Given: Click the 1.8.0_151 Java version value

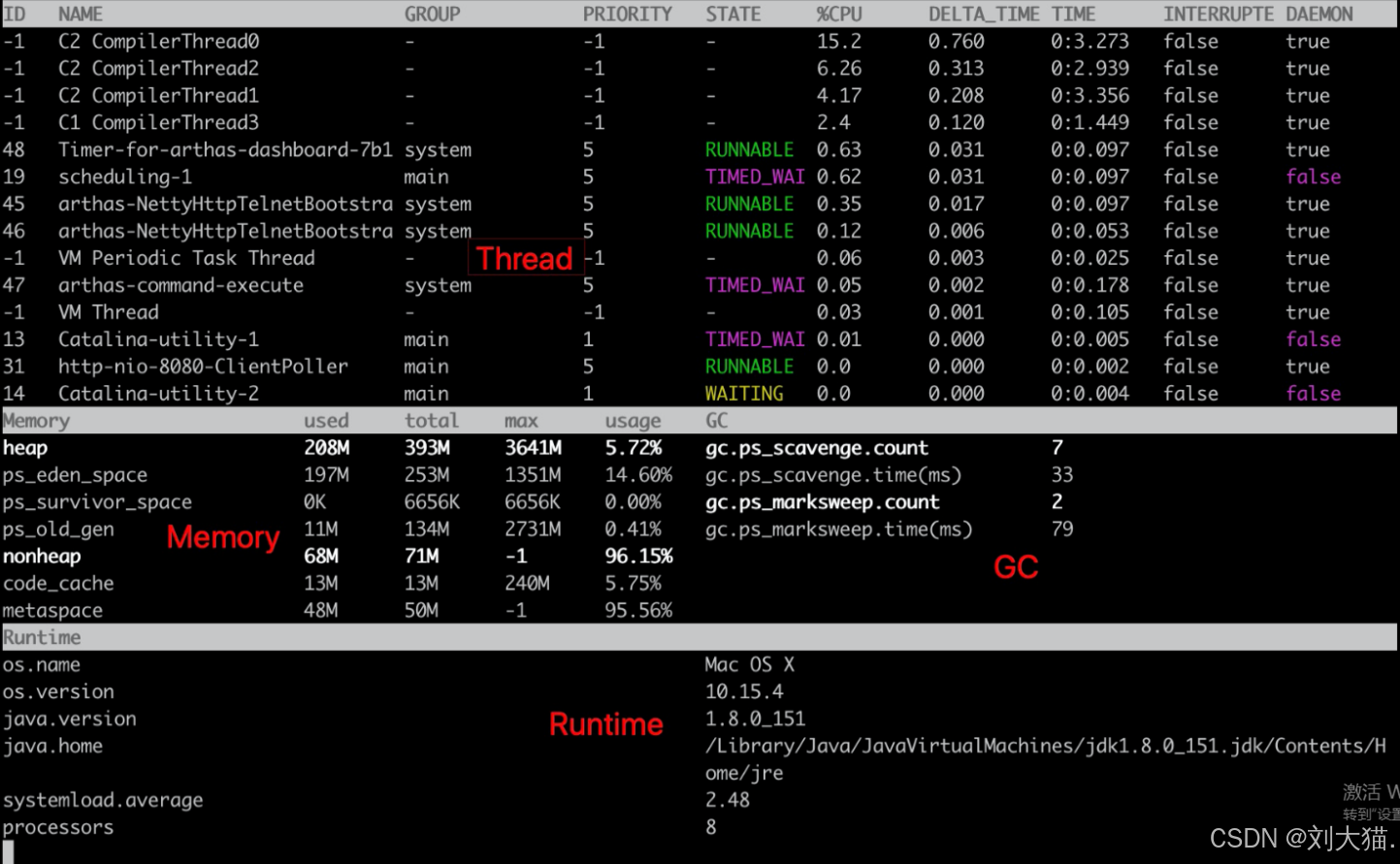Looking at the screenshot, I should [756, 720].
